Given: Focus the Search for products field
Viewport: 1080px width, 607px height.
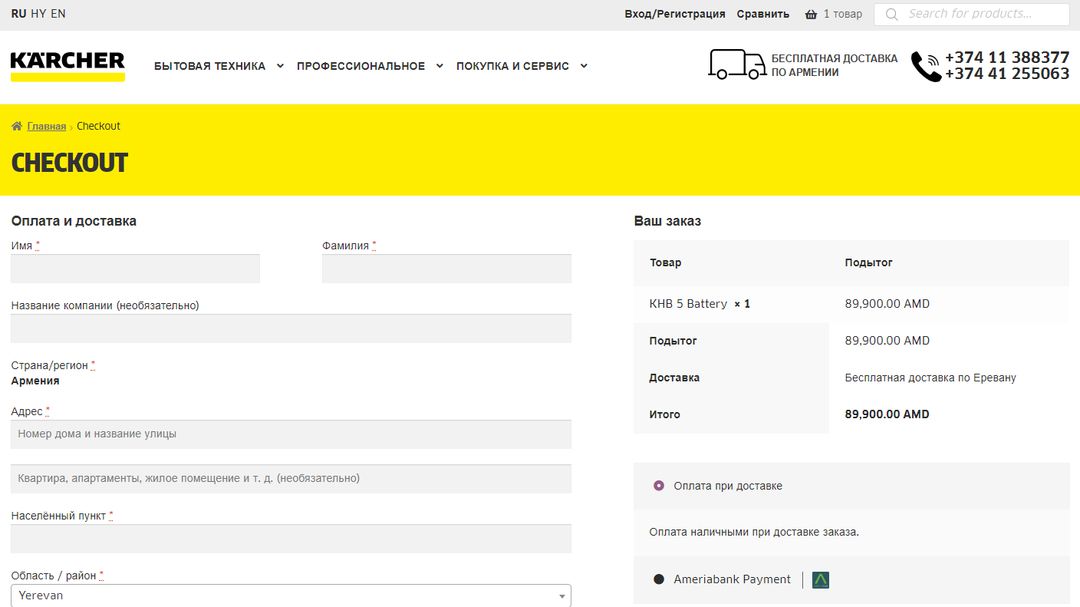Looking at the screenshot, I should click(971, 14).
